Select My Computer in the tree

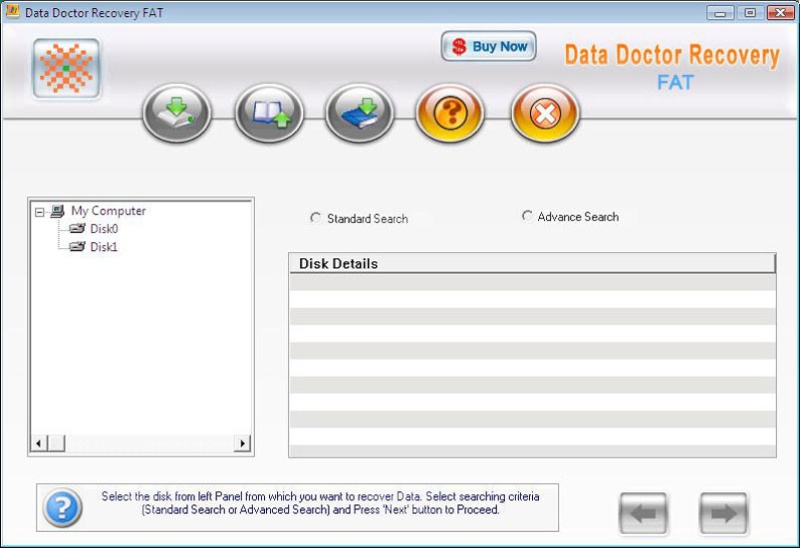108,211
